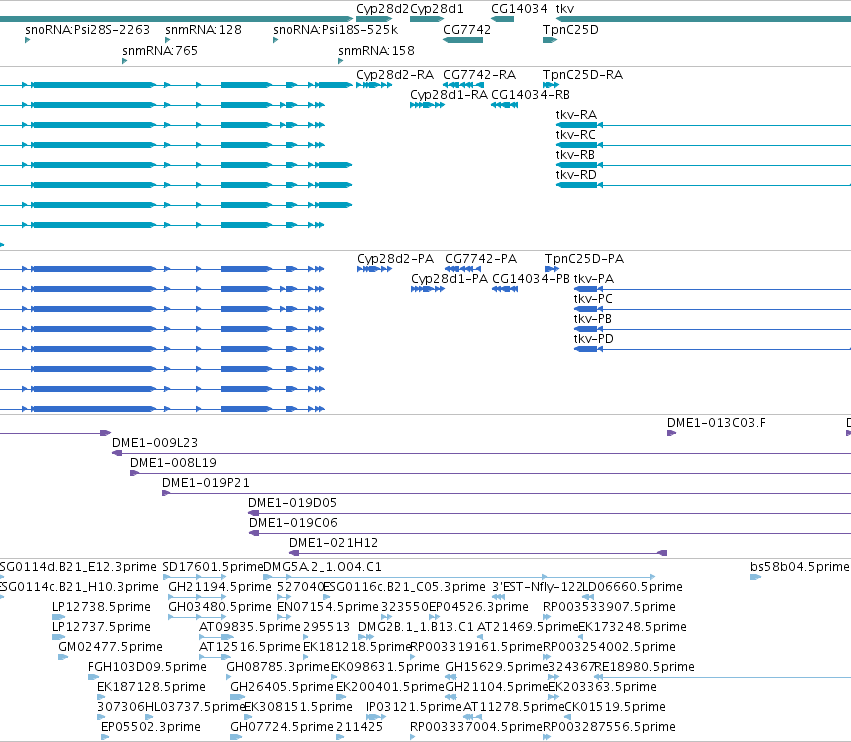The image size is (851, 742).
Task: Click the snoRNA:Psi28S-2263 marker
Action: (x=27, y=40)
